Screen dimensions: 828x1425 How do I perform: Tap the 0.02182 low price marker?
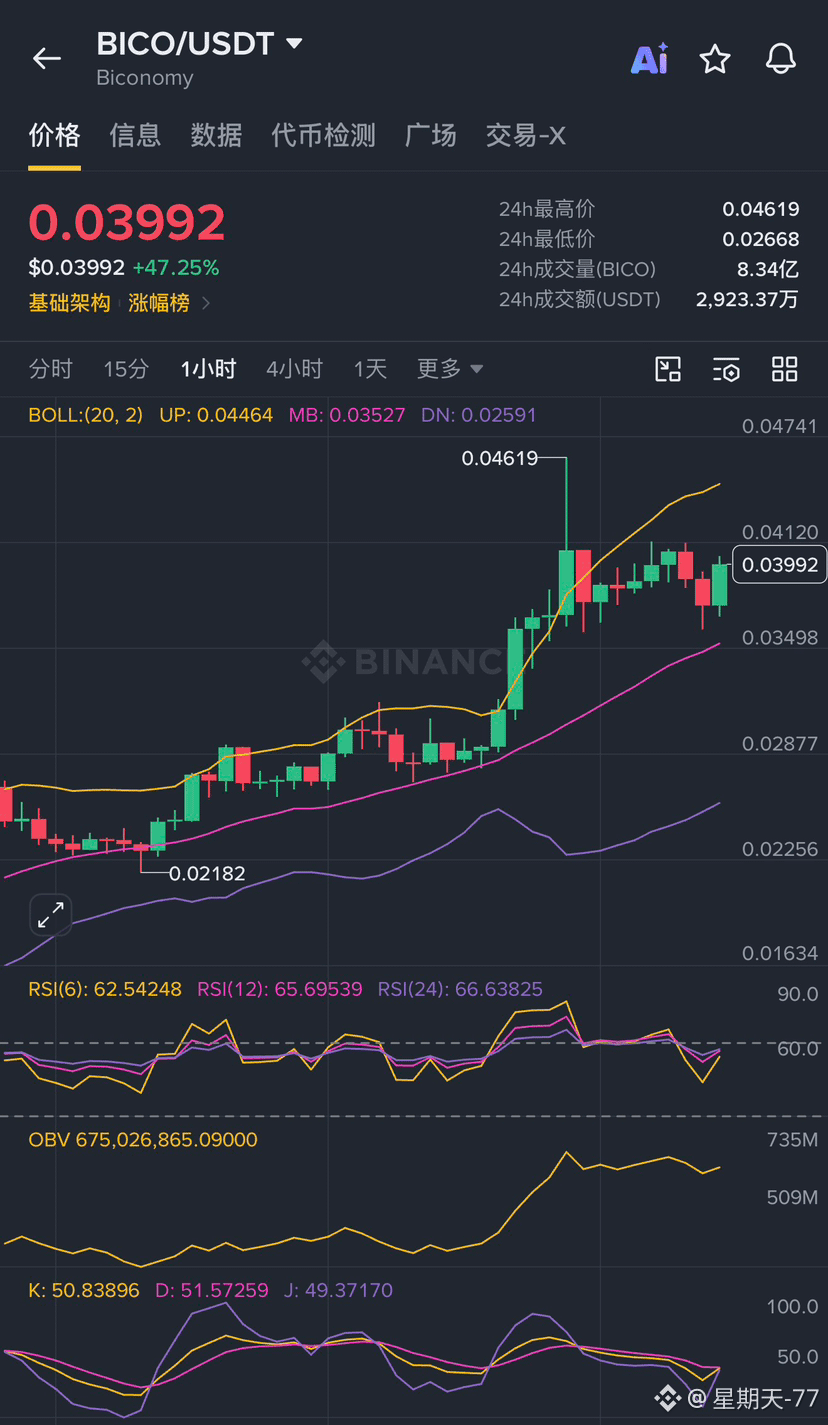point(207,874)
